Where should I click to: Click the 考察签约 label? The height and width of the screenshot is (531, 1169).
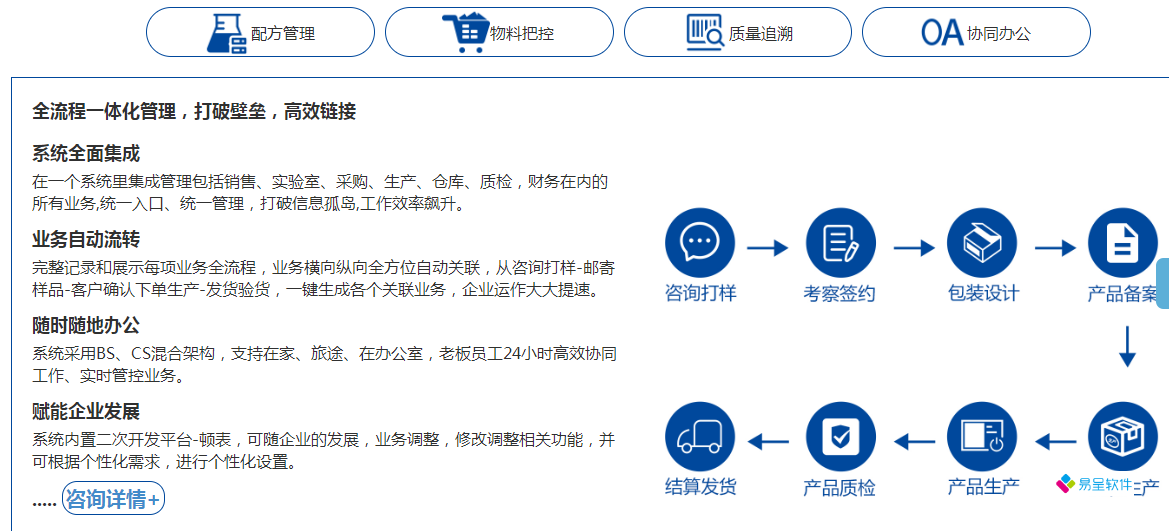click(x=839, y=293)
